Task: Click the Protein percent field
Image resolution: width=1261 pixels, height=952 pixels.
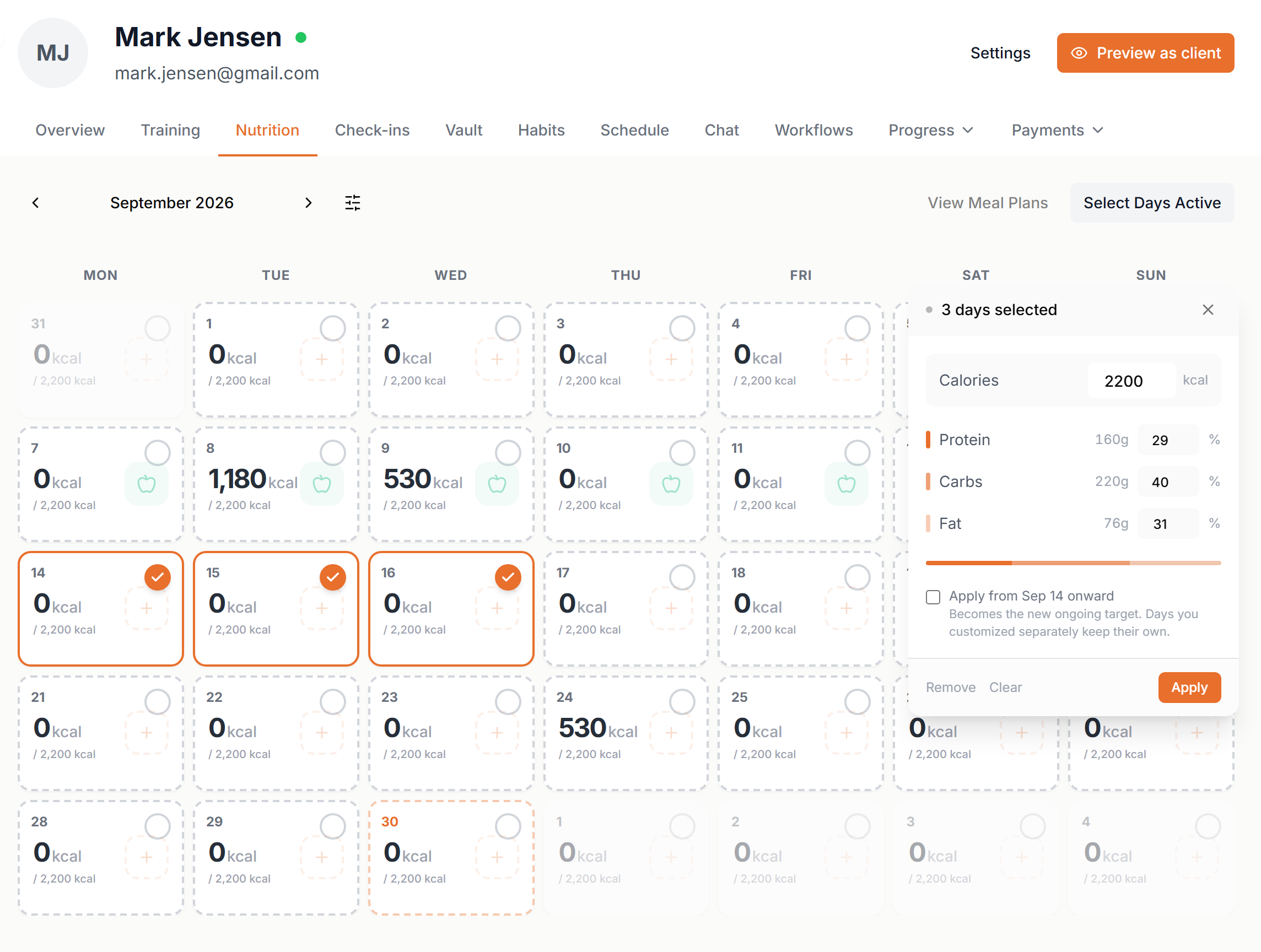Action: coord(1167,440)
